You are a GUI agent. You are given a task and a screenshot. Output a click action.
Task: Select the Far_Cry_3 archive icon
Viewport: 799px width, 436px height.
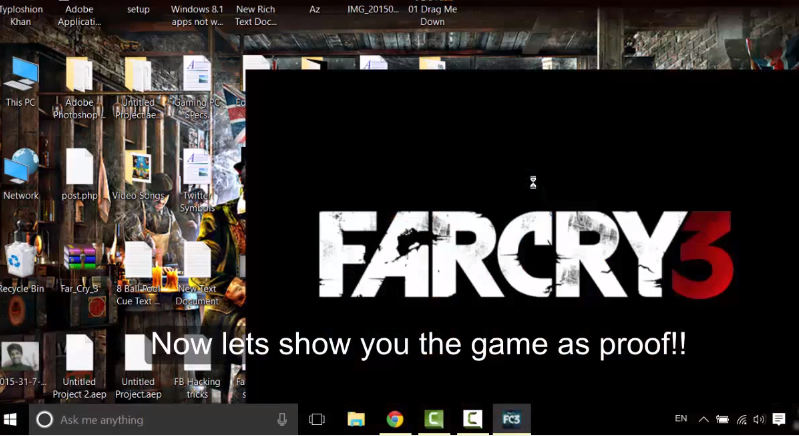[80, 260]
